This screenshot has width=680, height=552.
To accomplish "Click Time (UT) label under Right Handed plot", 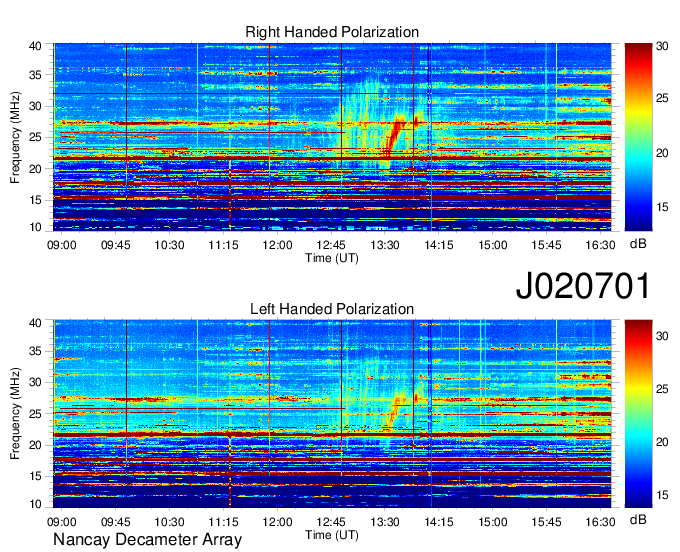I will tap(332, 258).
